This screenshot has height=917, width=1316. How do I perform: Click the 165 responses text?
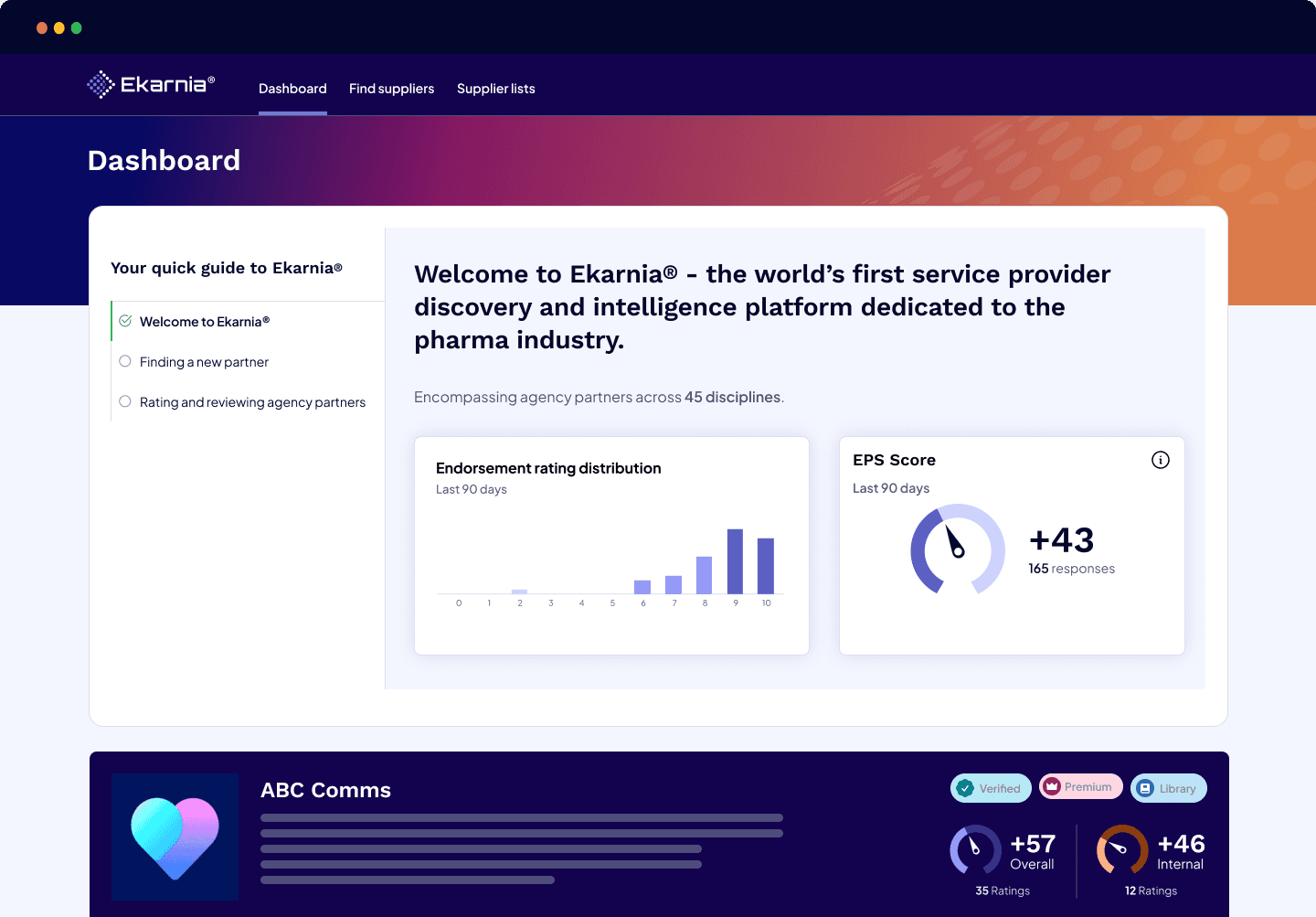[x=1071, y=569]
